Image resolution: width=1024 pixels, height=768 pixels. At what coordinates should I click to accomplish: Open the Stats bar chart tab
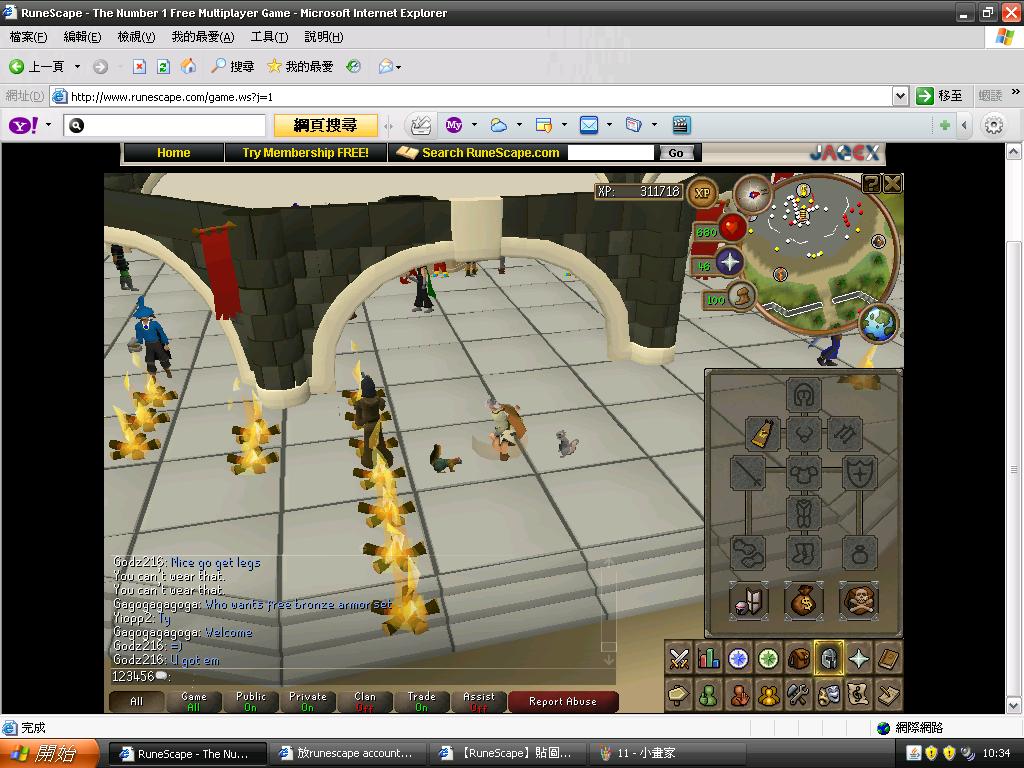tap(709, 658)
